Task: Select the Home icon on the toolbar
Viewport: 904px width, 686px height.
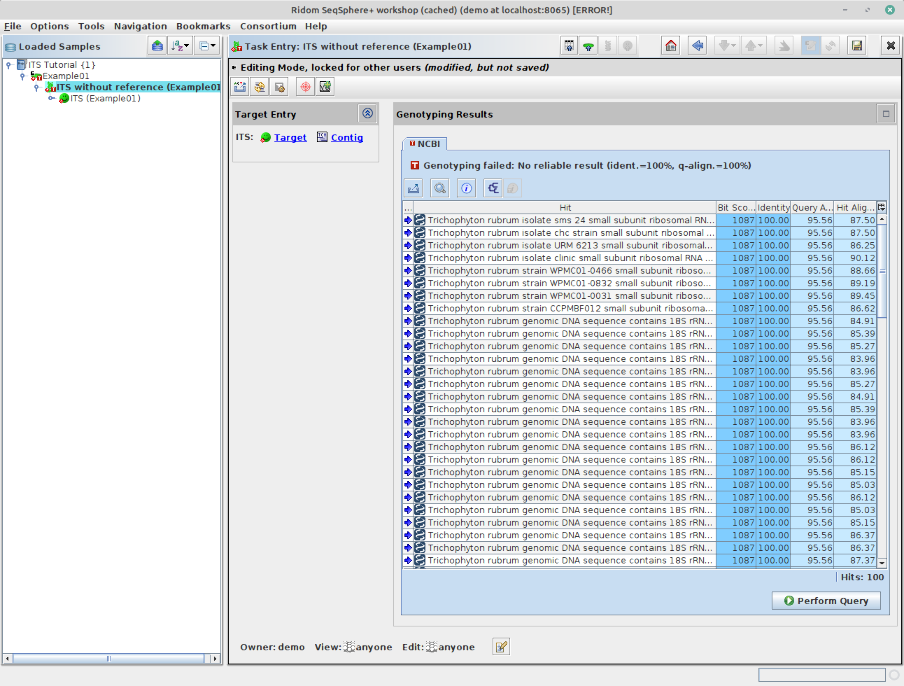Action: click(671, 45)
